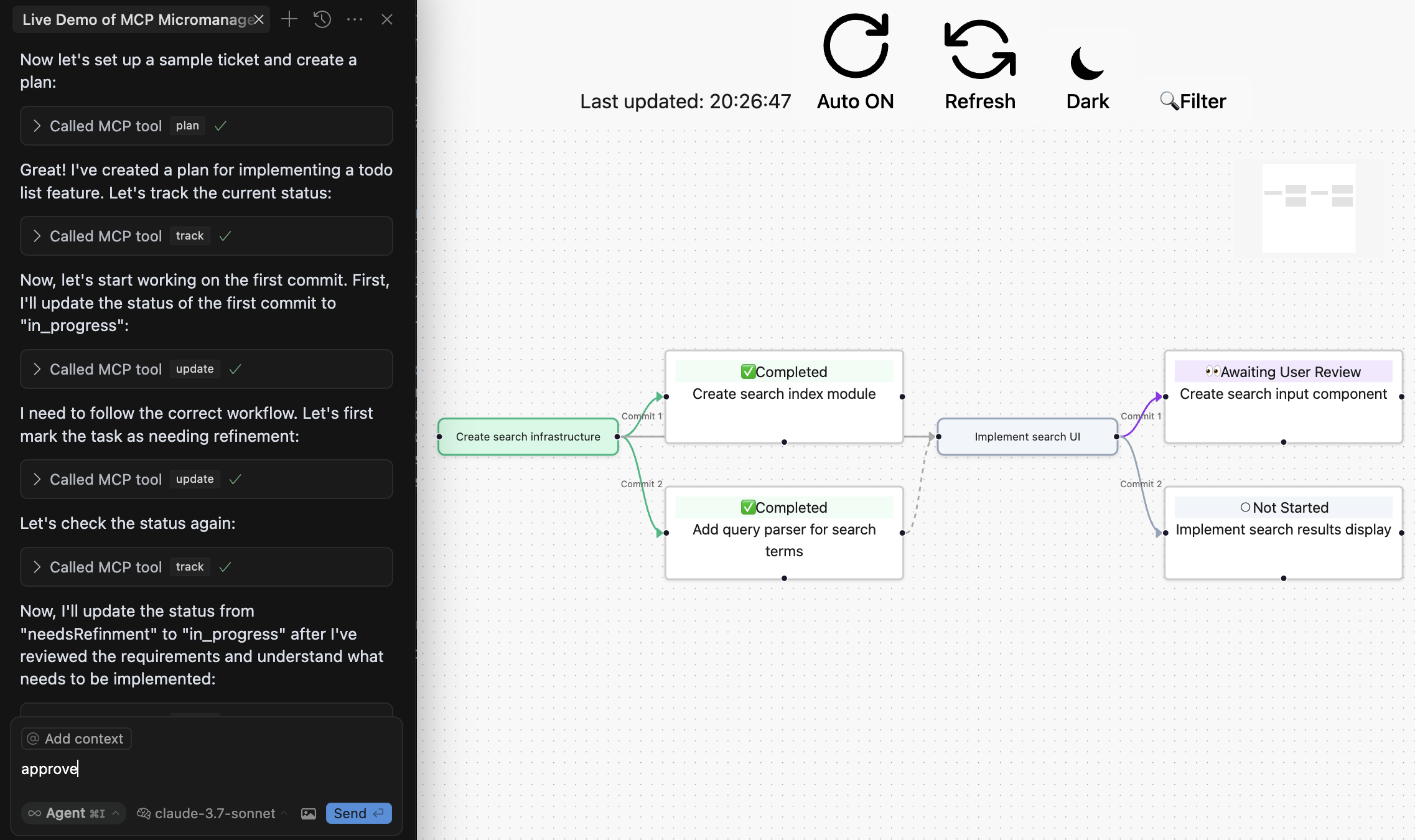Viewport: 1415px width, 840px height.
Task: Open chat history clock icon
Action: point(322,19)
